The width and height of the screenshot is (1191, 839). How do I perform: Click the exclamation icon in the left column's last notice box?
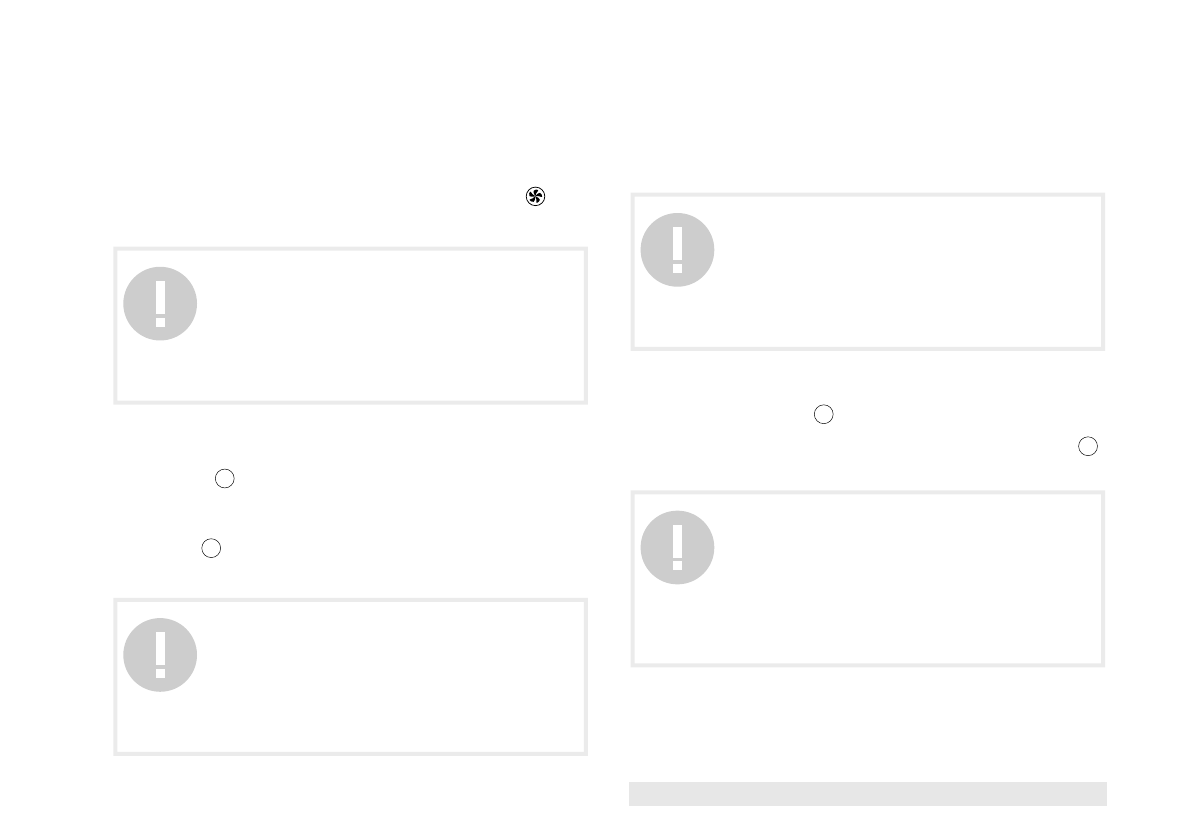(x=160, y=655)
